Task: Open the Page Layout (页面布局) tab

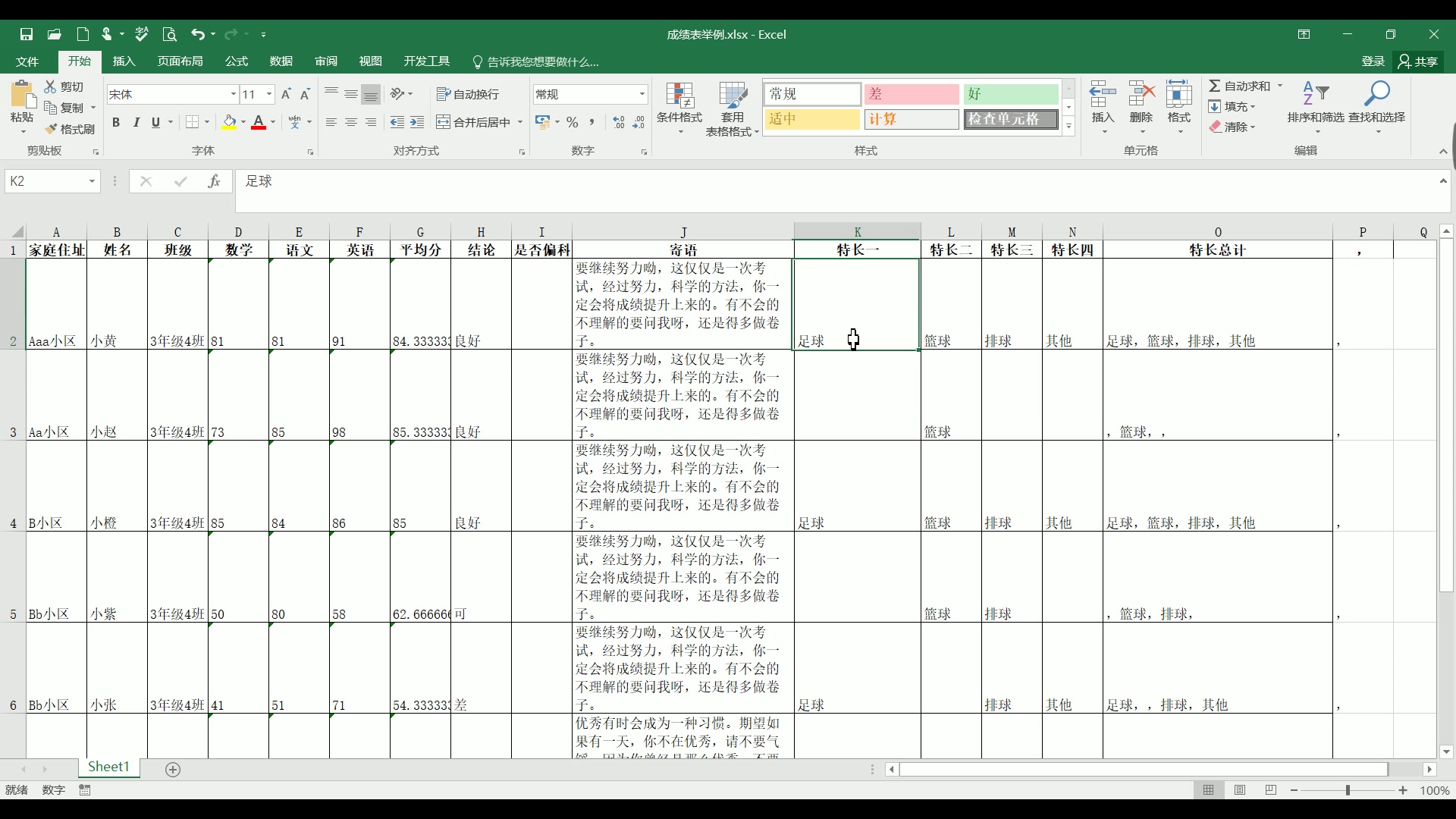Action: coord(180,61)
